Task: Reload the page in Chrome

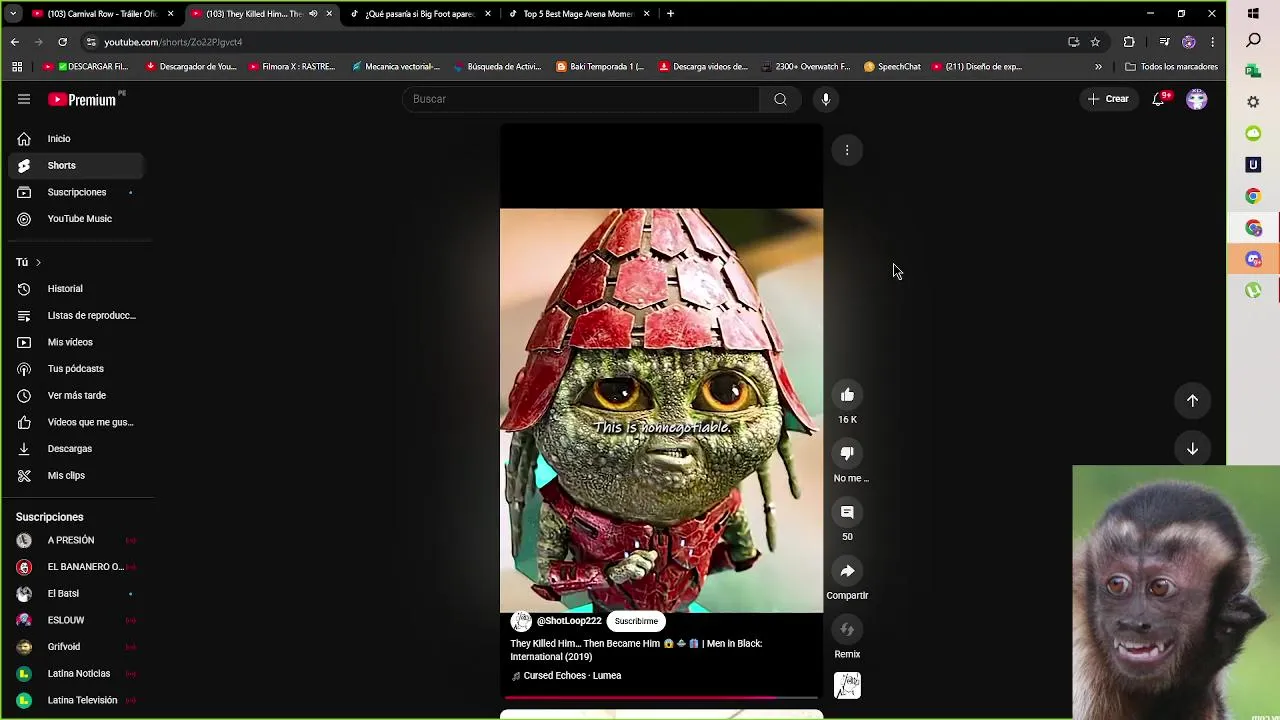Action: 62,42
